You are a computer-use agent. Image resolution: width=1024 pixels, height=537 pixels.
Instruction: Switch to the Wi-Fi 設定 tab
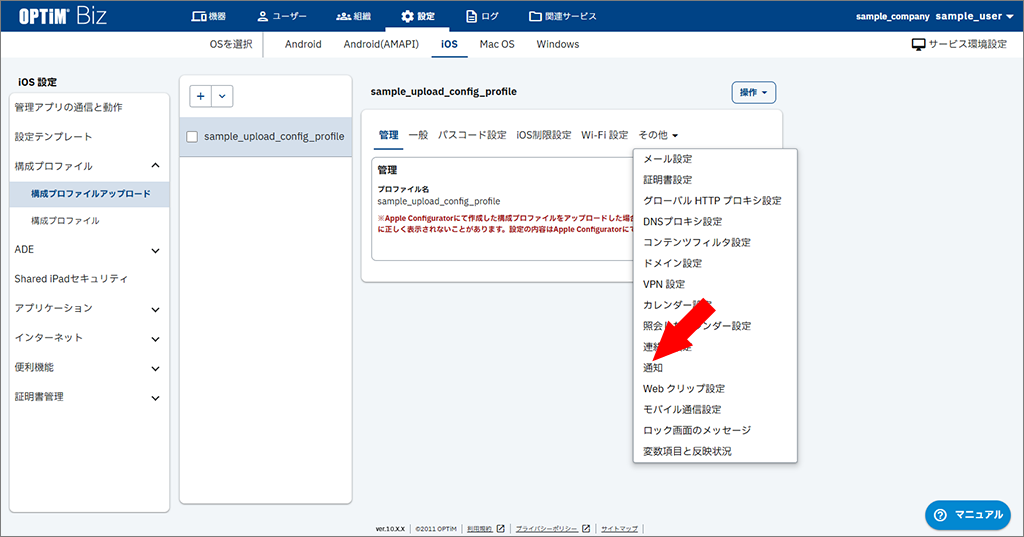pyautogui.click(x=604, y=135)
